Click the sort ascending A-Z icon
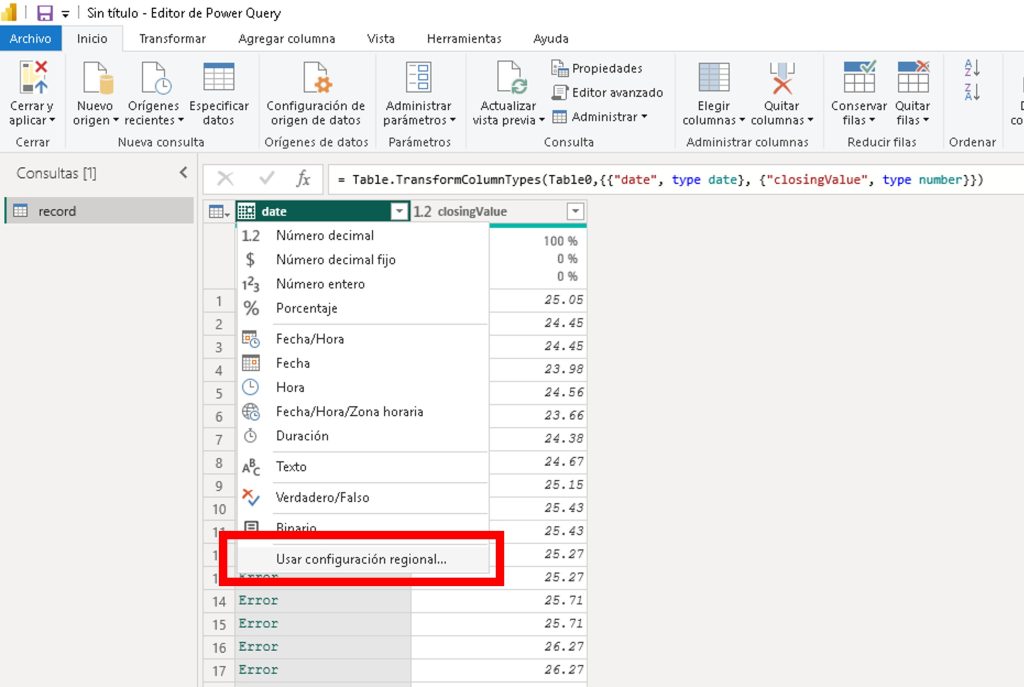The image size is (1024, 687). tap(972, 68)
